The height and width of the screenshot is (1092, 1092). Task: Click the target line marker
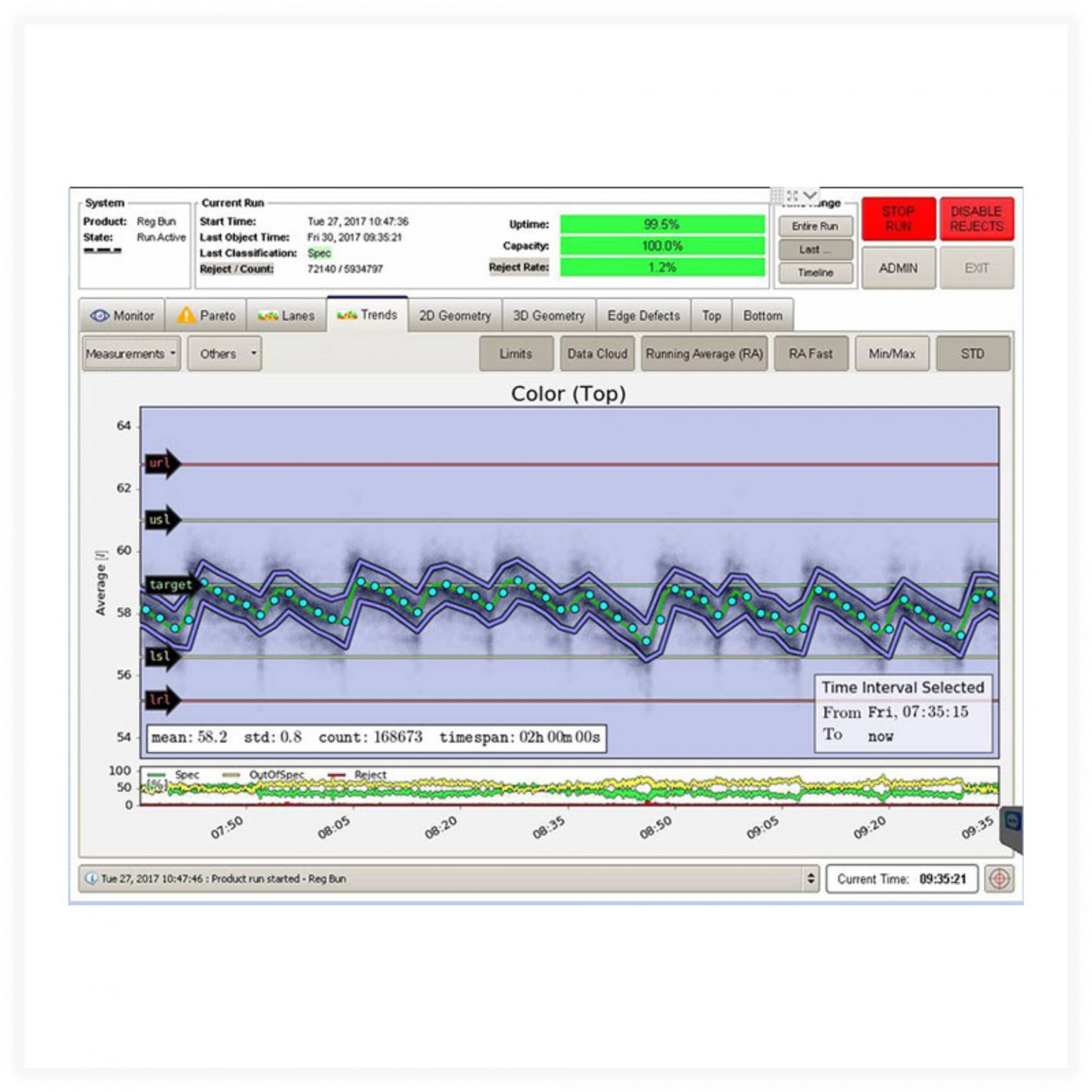point(173,584)
